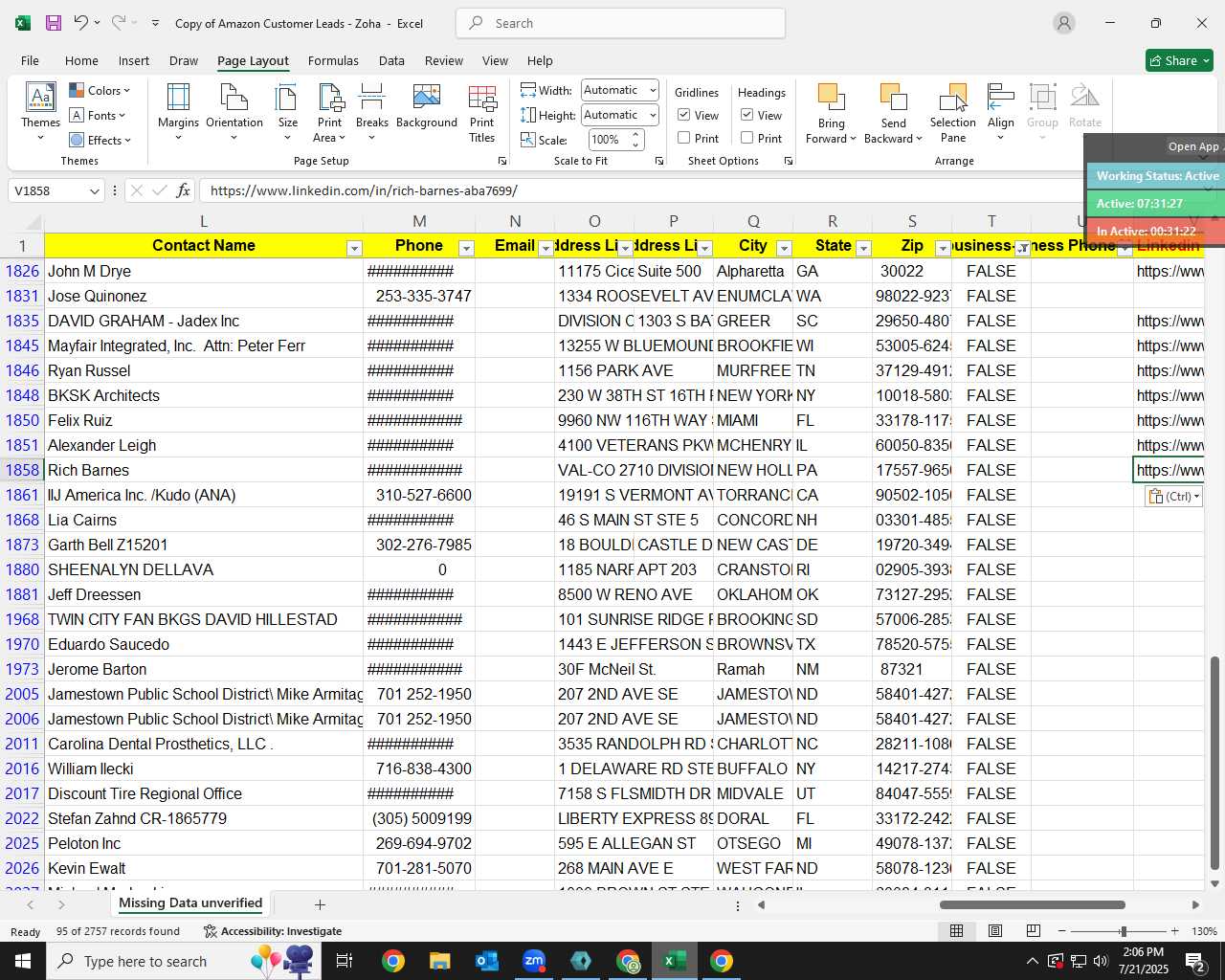Click the user account profile icon
Viewport: 1225px width, 980px height.
point(1064,23)
